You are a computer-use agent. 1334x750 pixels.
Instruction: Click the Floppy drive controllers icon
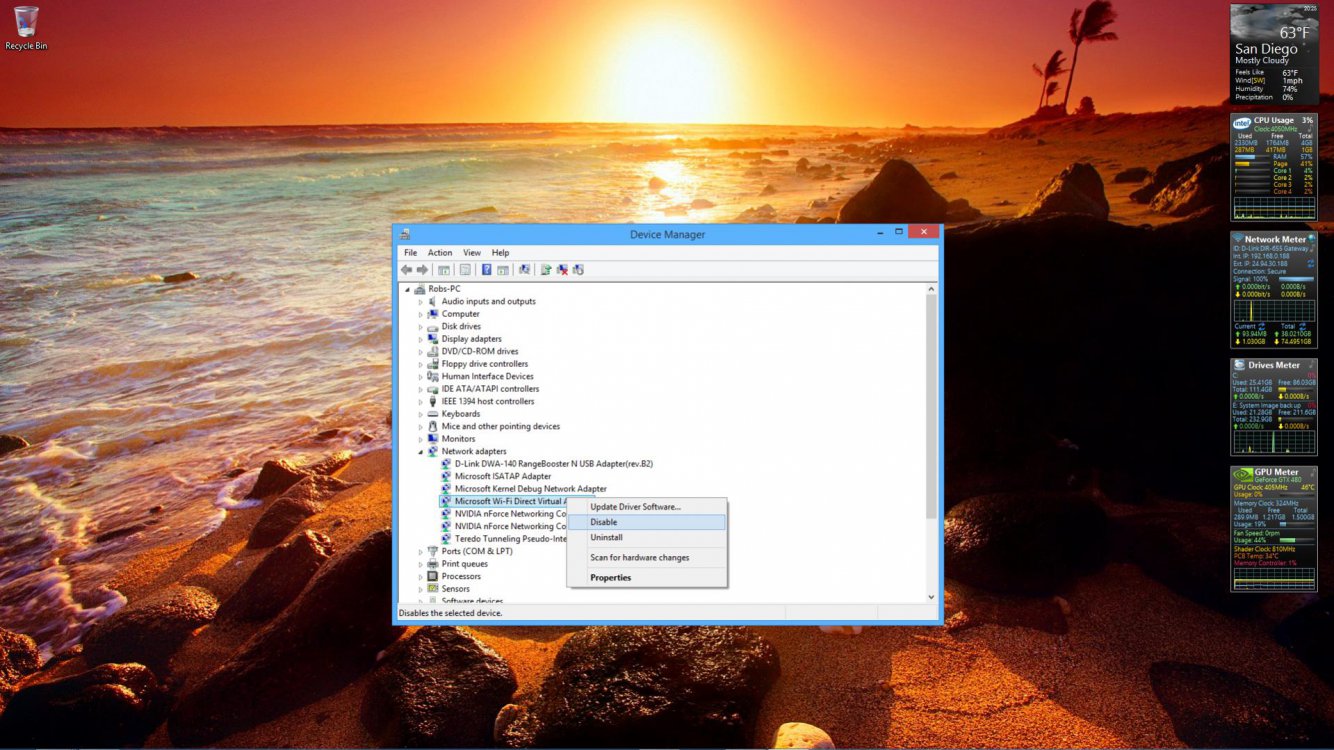click(433, 364)
